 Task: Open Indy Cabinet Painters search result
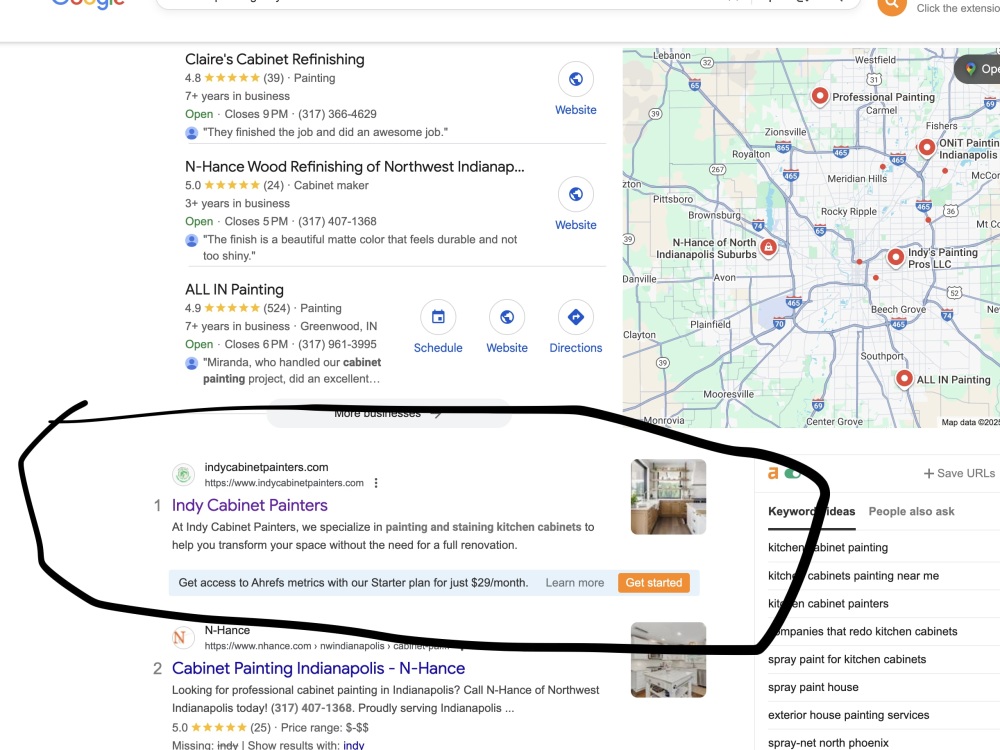pos(249,505)
